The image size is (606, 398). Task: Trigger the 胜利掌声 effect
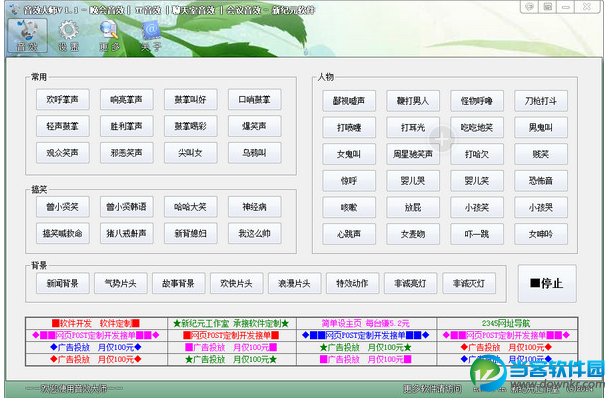click(x=126, y=126)
